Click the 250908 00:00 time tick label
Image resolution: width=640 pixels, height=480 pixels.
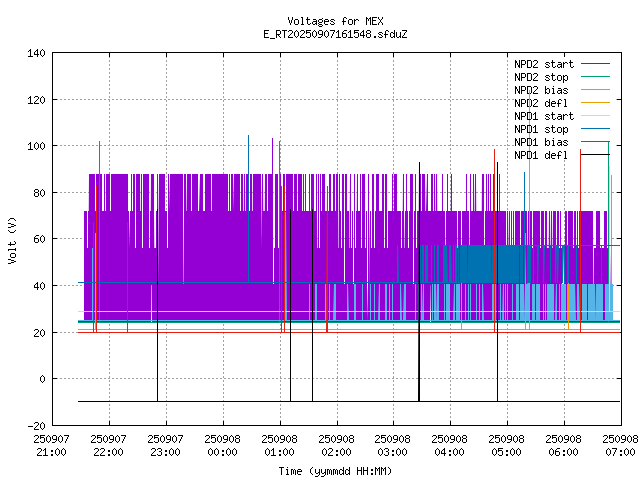coord(222,445)
